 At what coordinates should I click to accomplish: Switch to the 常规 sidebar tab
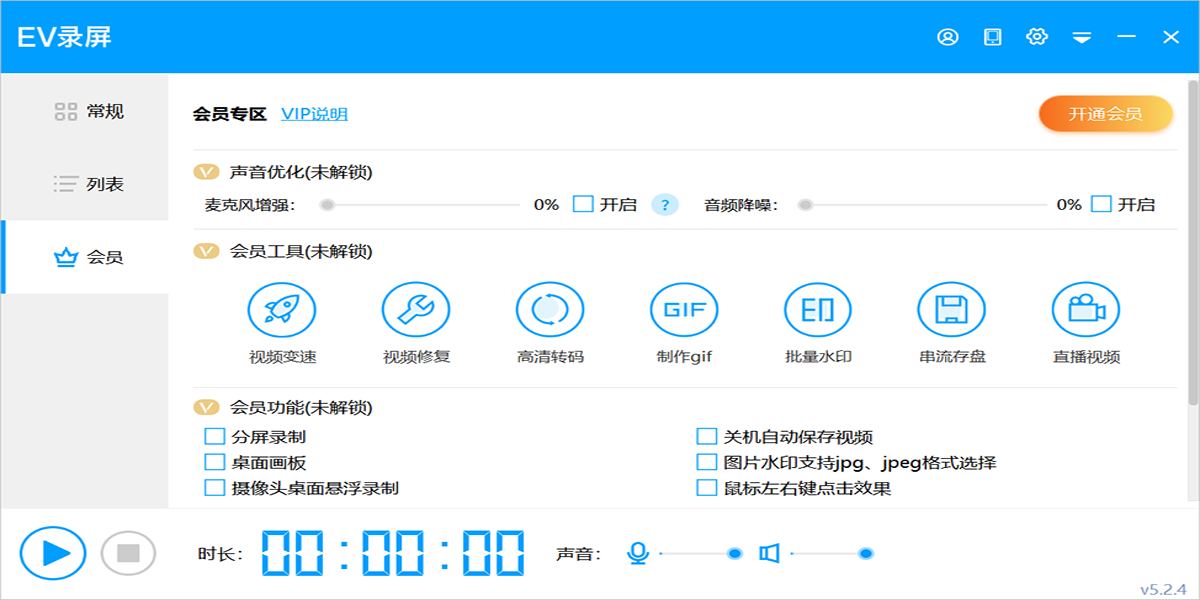[88, 111]
